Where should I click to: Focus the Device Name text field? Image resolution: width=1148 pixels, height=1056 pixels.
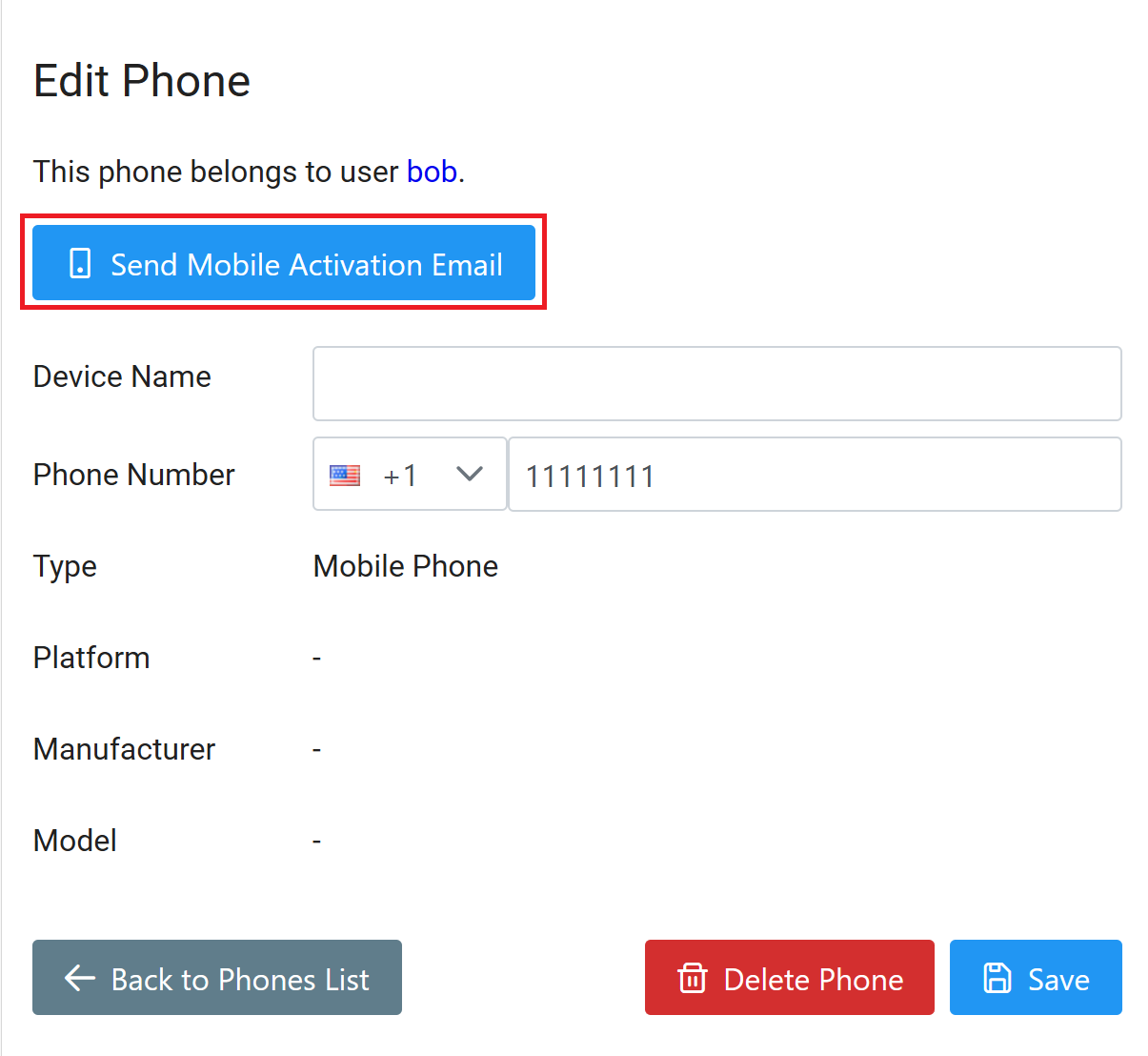click(716, 383)
